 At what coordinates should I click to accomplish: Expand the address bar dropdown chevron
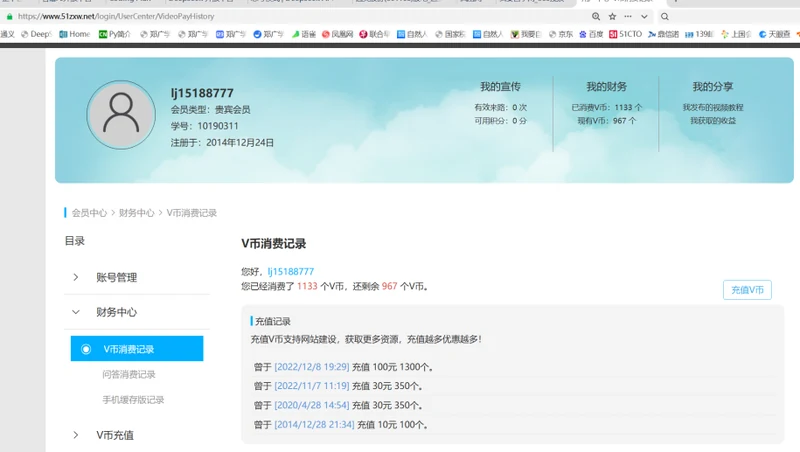644,16
